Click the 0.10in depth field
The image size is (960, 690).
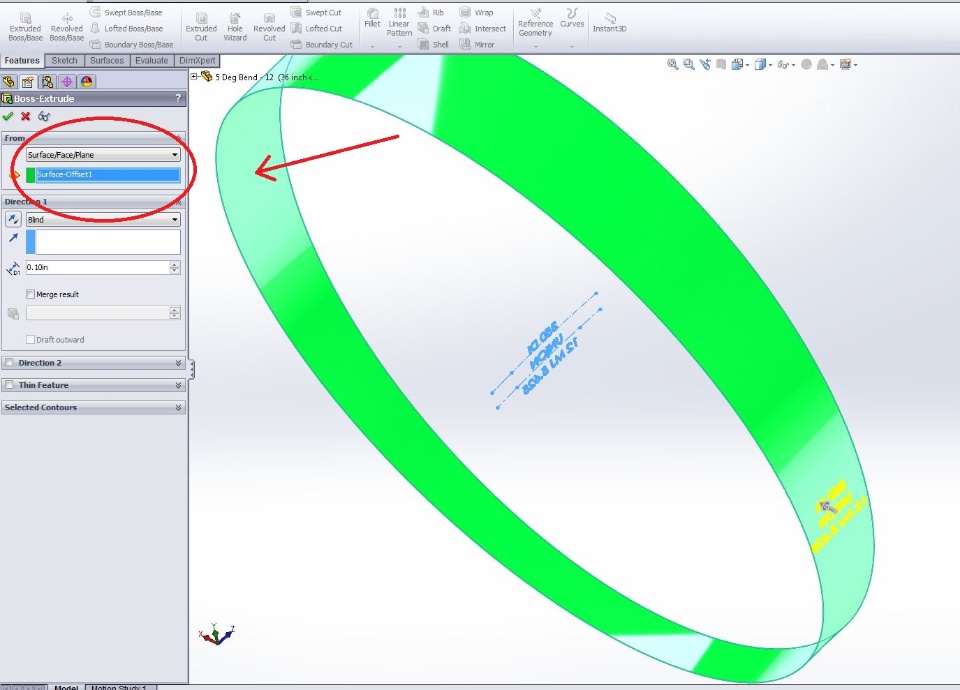coord(98,267)
